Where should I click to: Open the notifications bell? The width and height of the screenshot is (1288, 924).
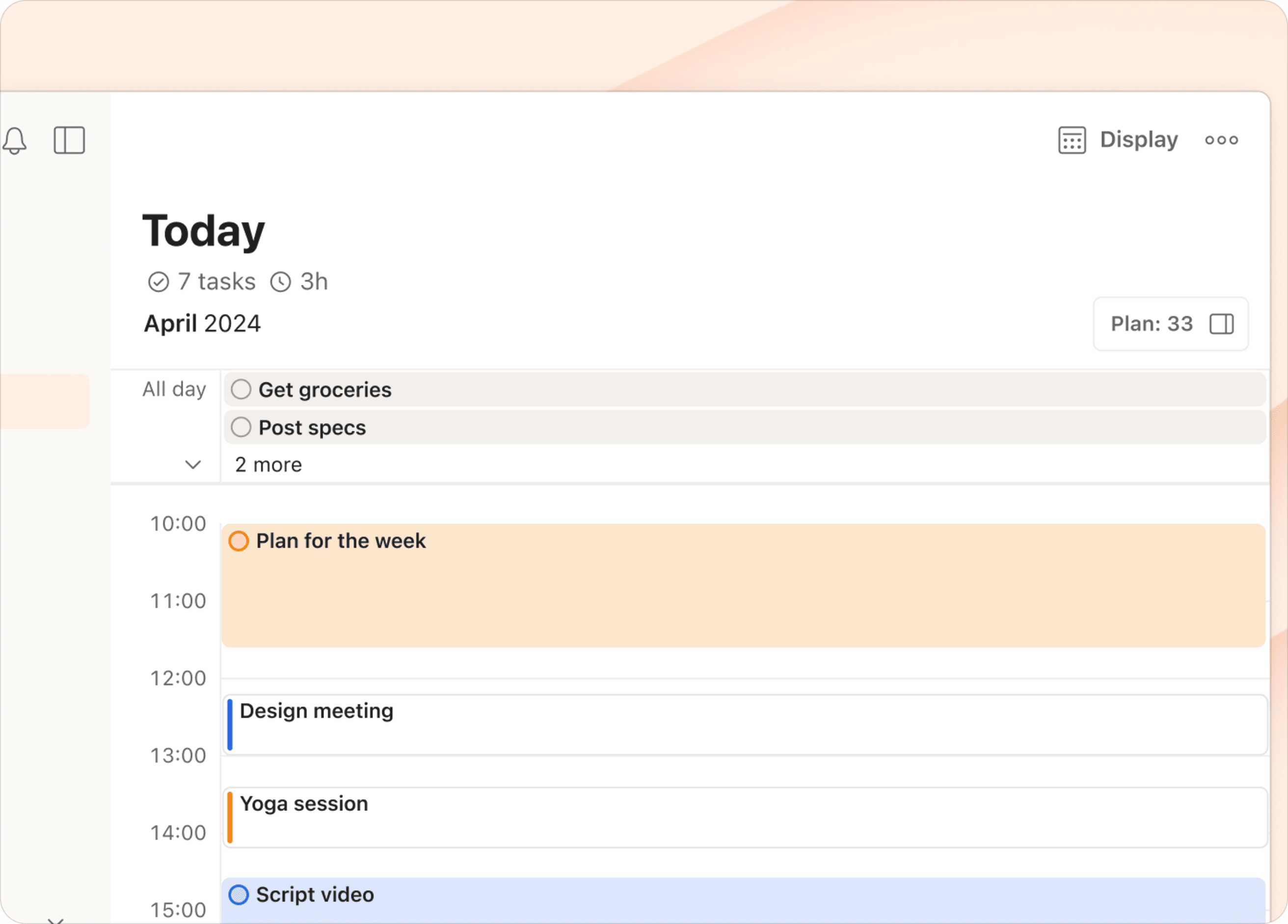click(15, 140)
